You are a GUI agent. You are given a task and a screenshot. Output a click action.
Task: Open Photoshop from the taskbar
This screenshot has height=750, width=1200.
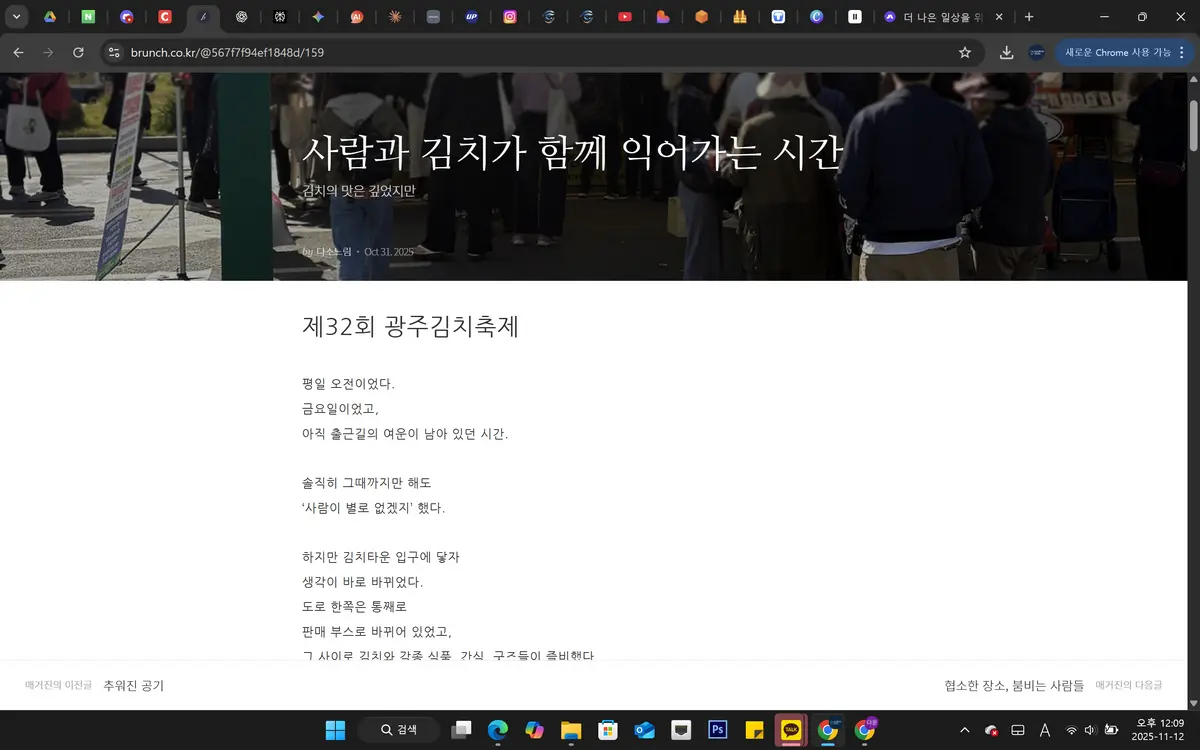[717, 730]
